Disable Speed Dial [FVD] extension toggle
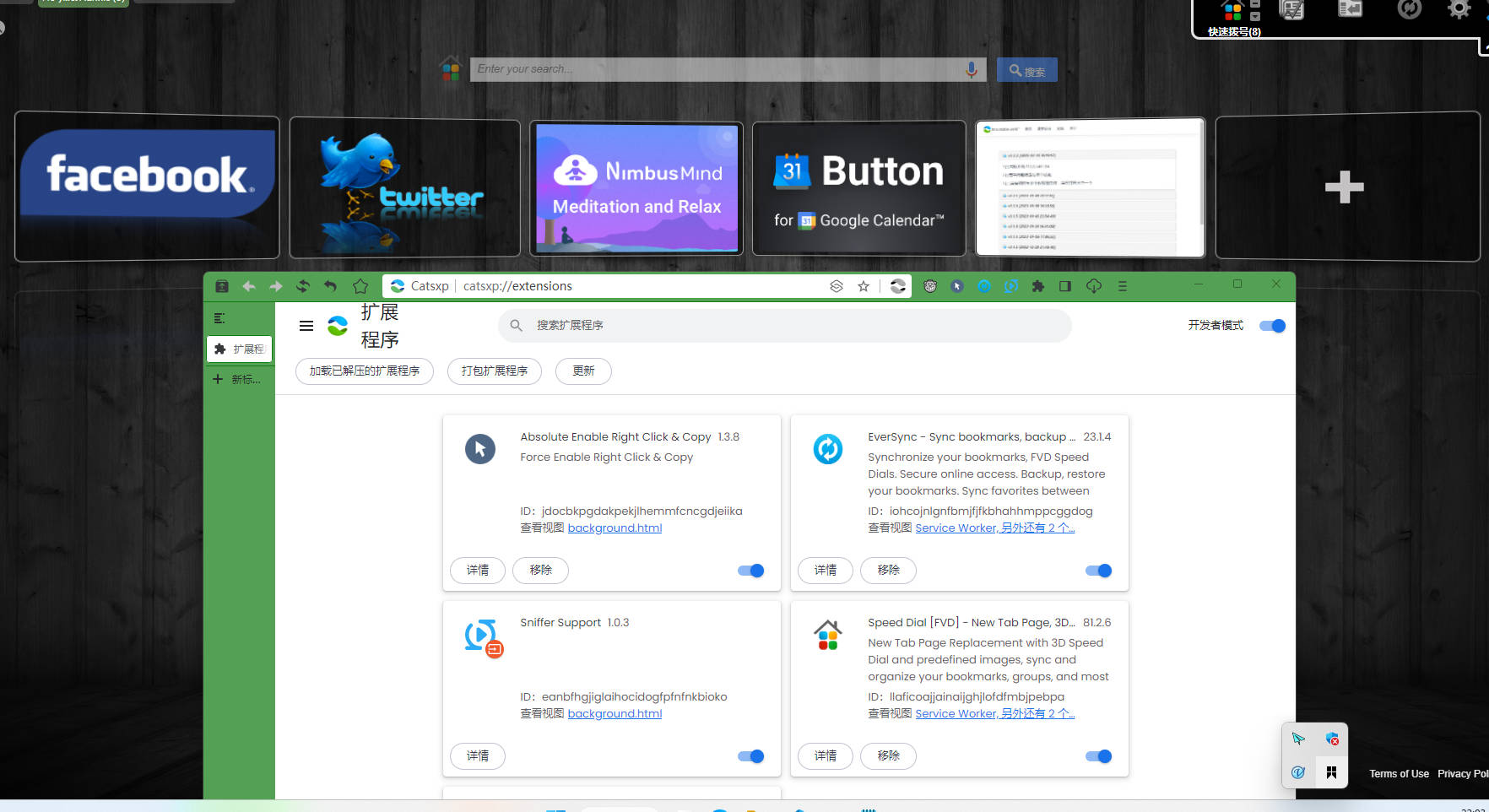The width and height of the screenshot is (1489, 812). point(1098,756)
